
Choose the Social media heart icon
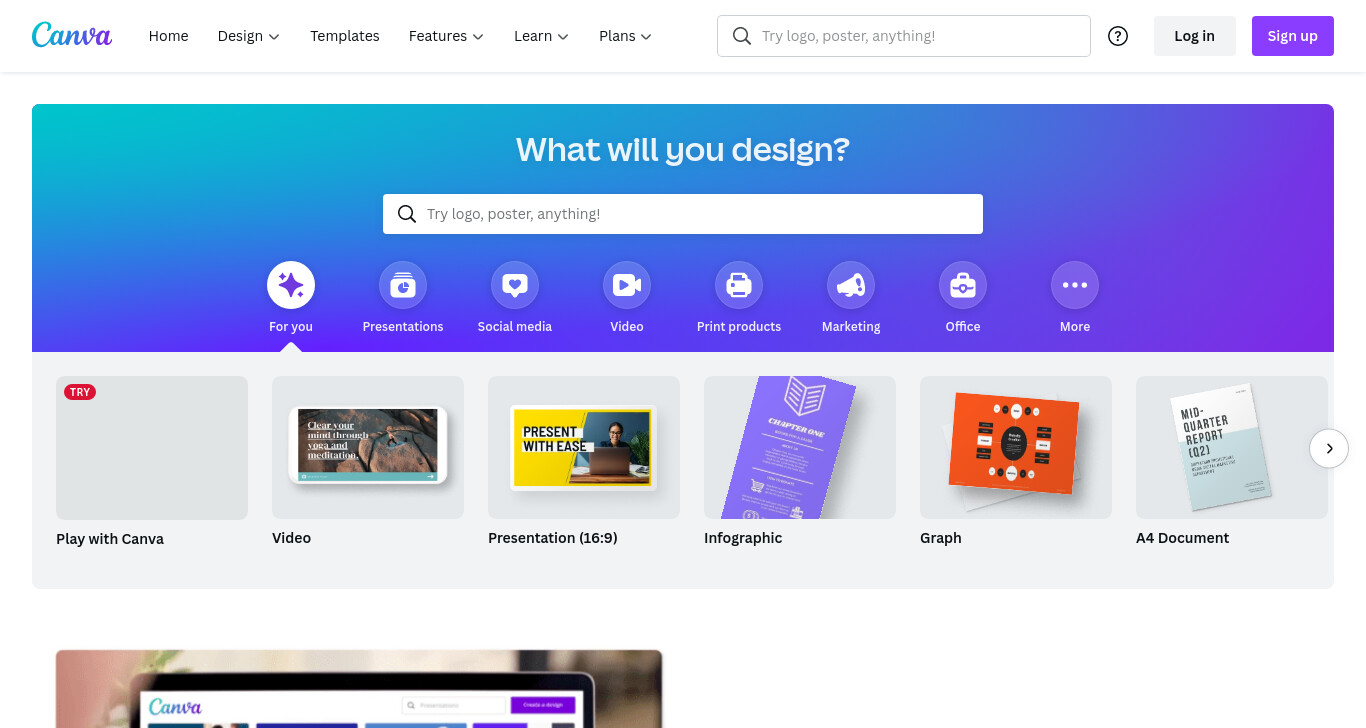[x=515, y=286]
